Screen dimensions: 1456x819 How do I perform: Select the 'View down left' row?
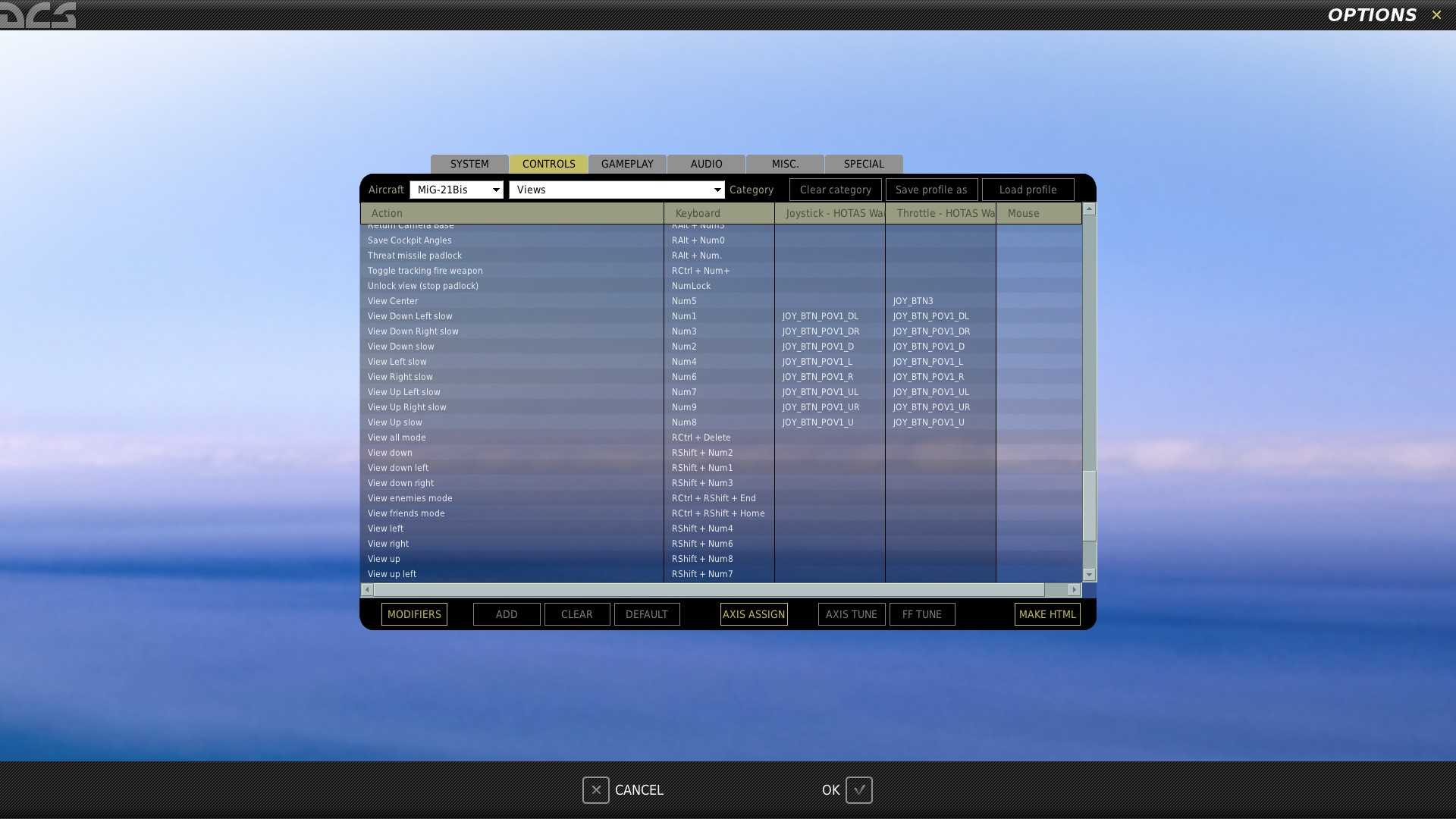pos(721,468)
